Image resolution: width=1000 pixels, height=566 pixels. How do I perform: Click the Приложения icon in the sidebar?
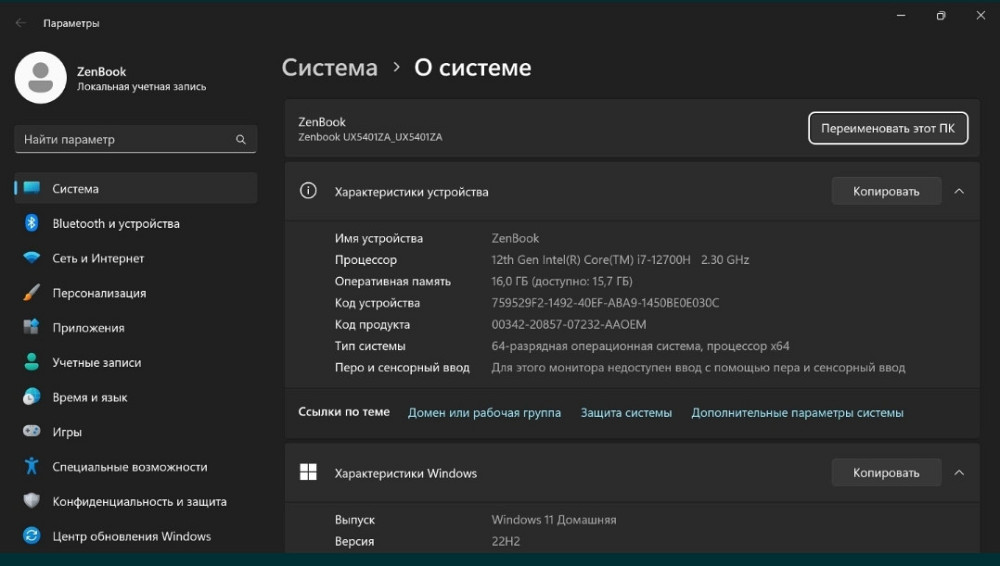click(32, 328)
